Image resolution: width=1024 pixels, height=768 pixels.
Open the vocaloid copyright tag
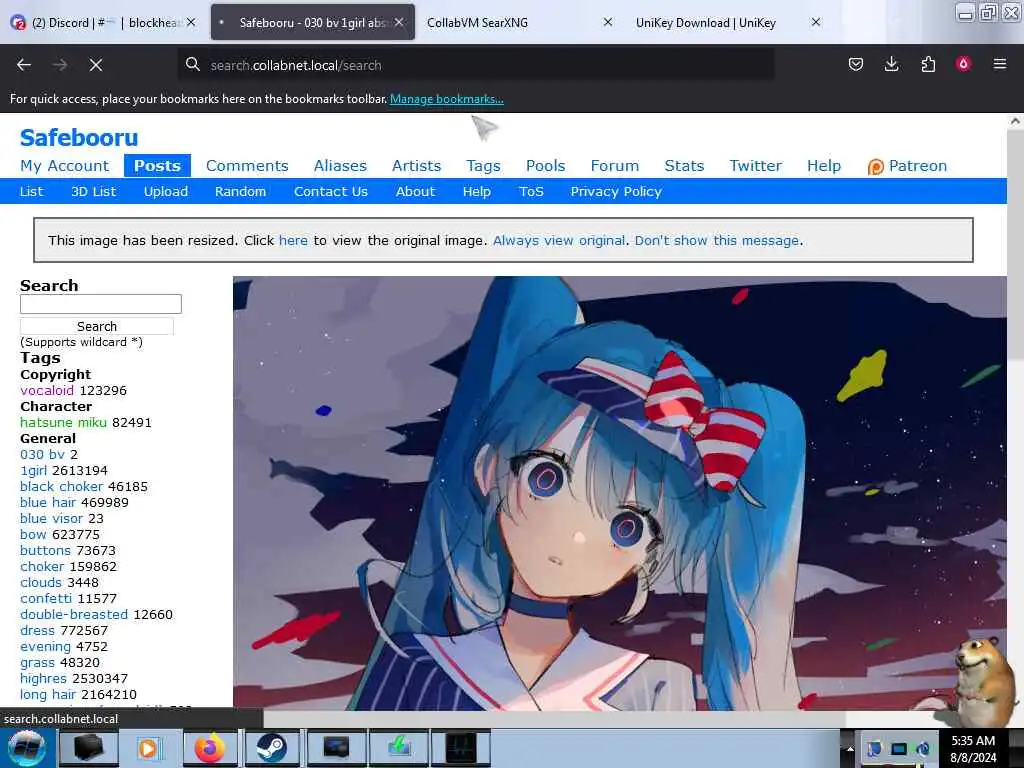(47, 391)
